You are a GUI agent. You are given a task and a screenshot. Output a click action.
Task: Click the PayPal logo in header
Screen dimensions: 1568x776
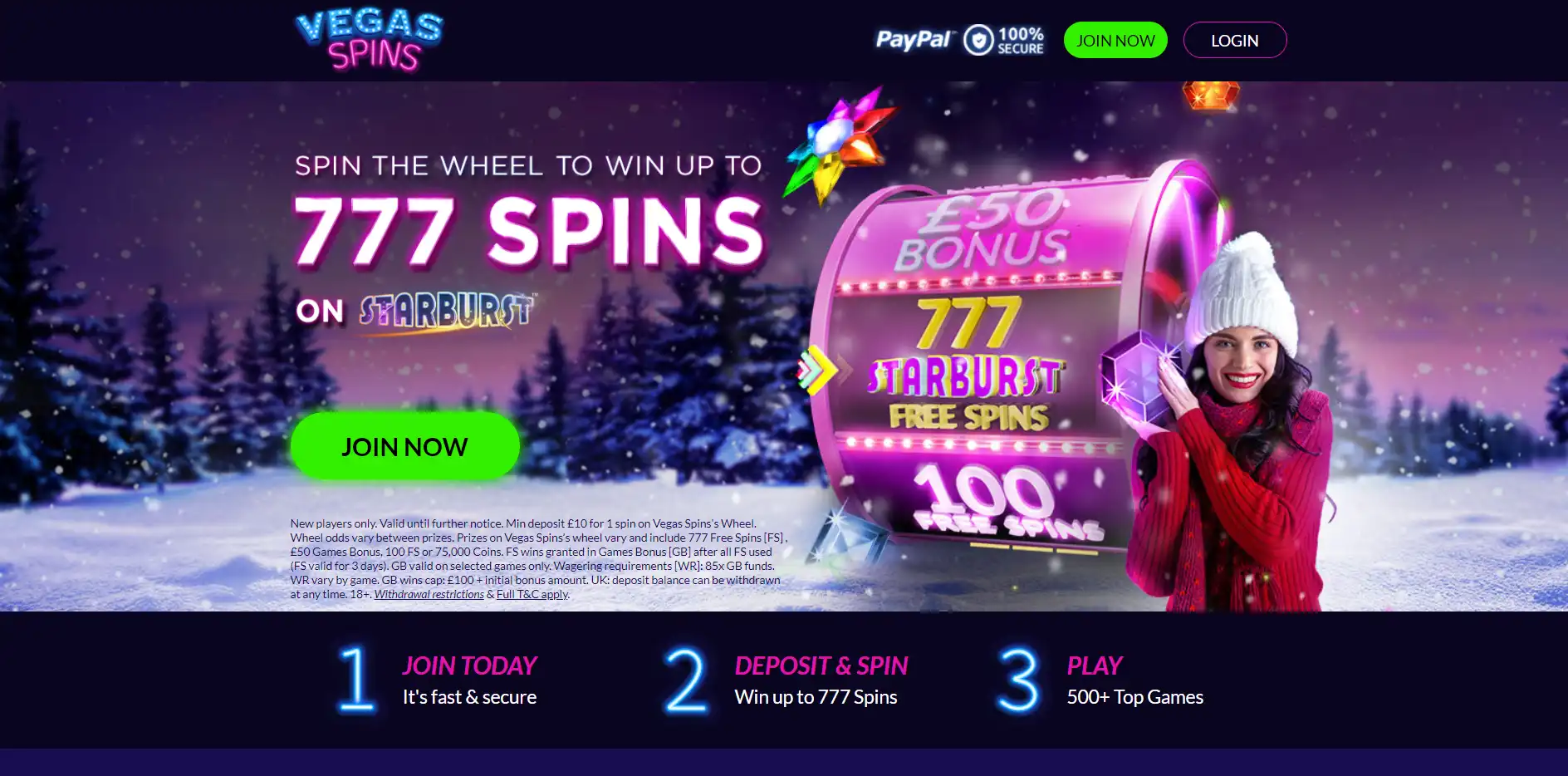coord(914,40)
